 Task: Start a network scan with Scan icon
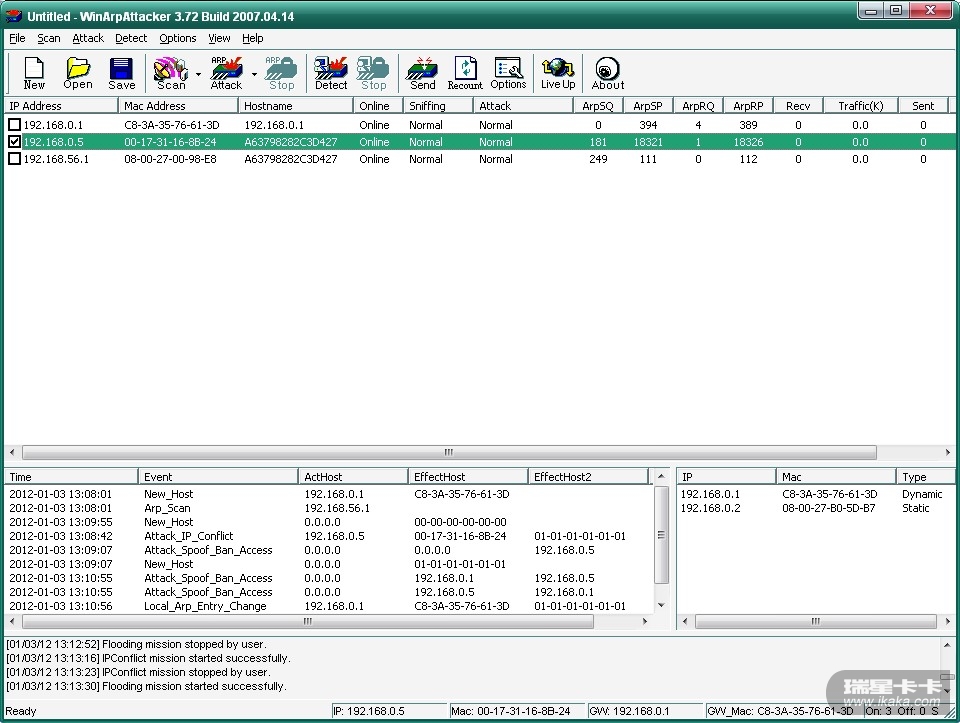(x=171, y=72)
